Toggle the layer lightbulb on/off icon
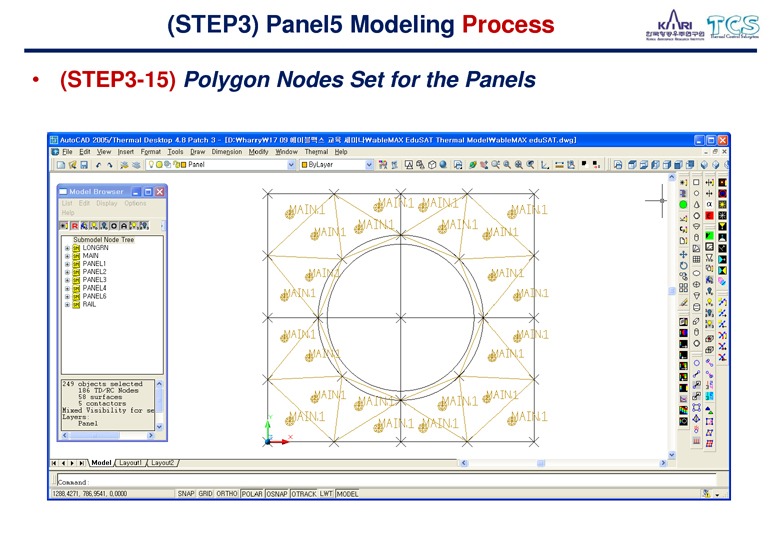780x540 pixels. 151,165
